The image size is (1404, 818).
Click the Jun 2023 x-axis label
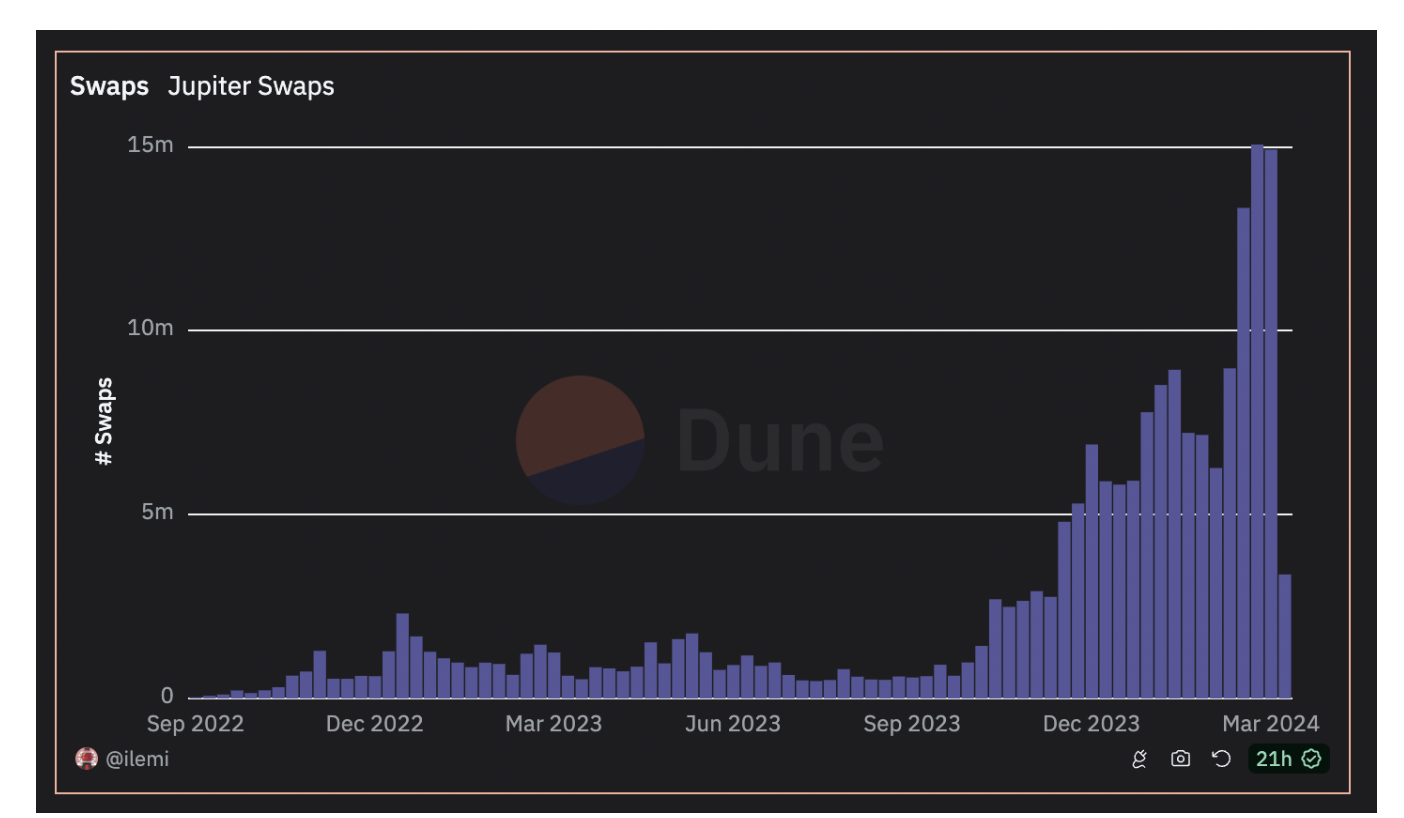733,724
